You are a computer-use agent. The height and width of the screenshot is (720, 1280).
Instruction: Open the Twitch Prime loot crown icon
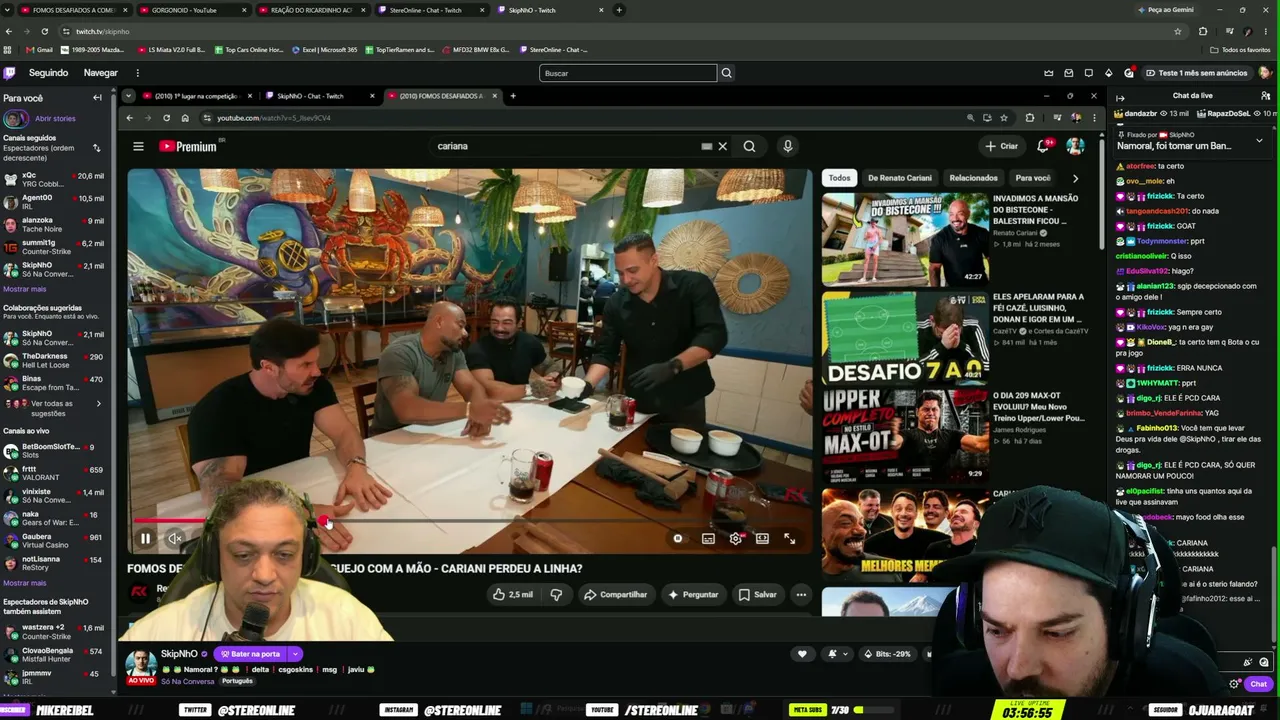1049,73
